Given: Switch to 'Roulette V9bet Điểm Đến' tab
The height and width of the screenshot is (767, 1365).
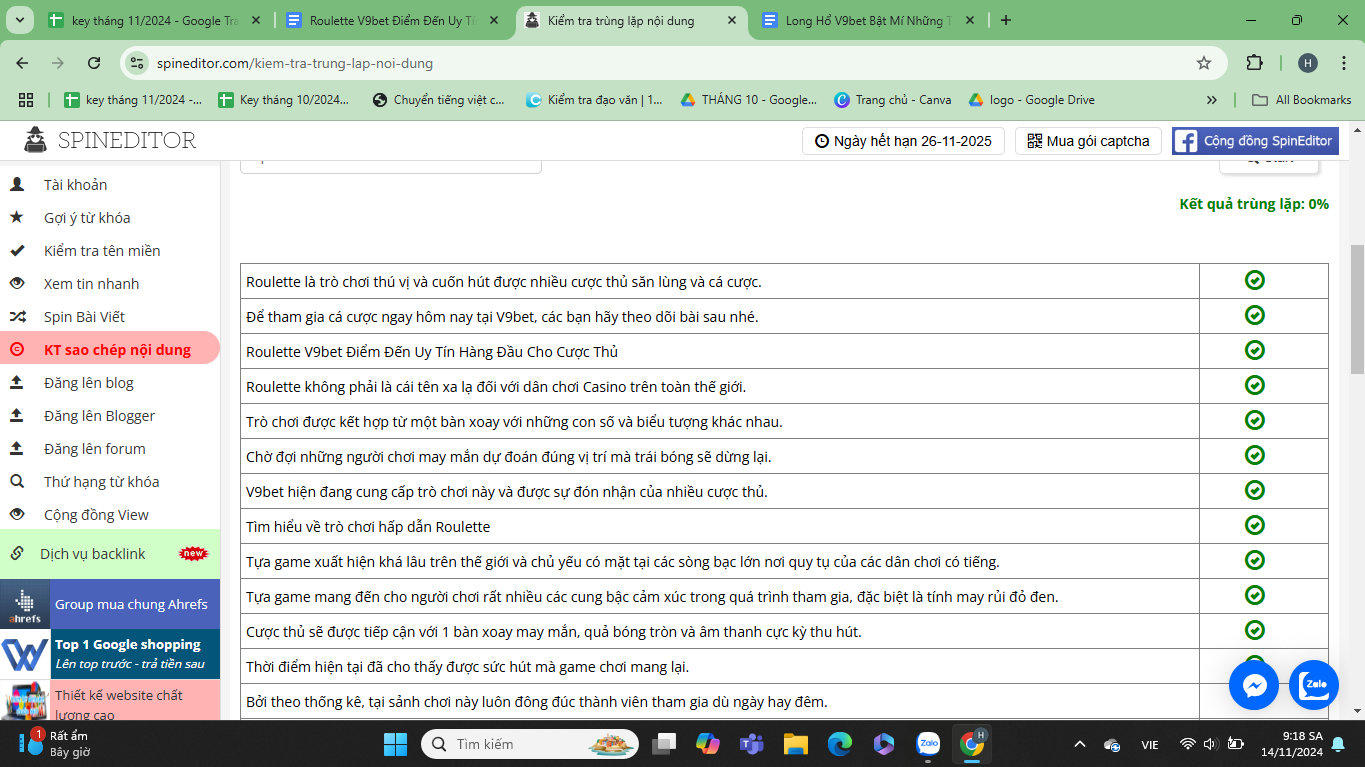Looking at the screenshot, I should point(393,21).
